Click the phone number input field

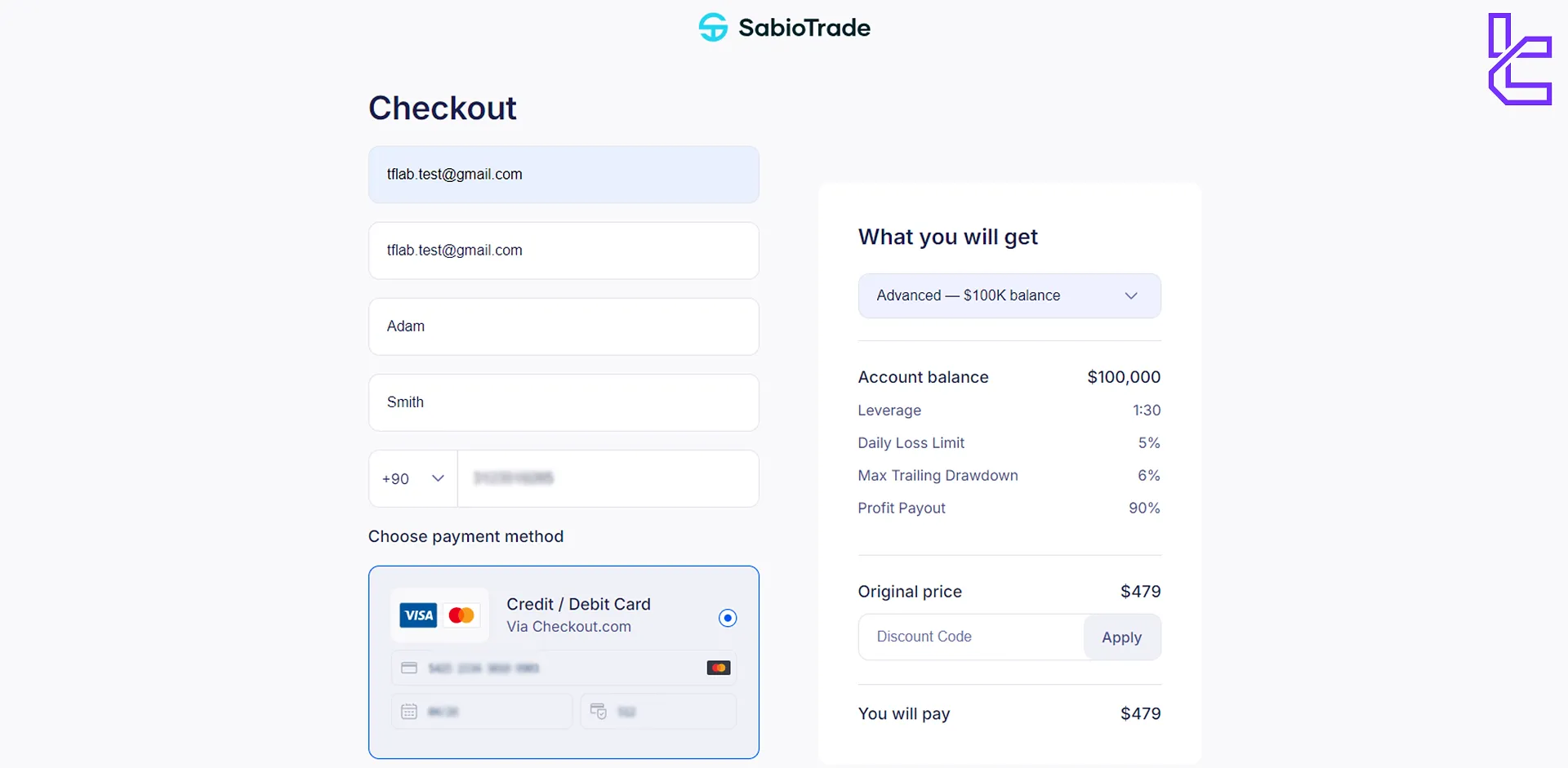click(x=608, y=479)
